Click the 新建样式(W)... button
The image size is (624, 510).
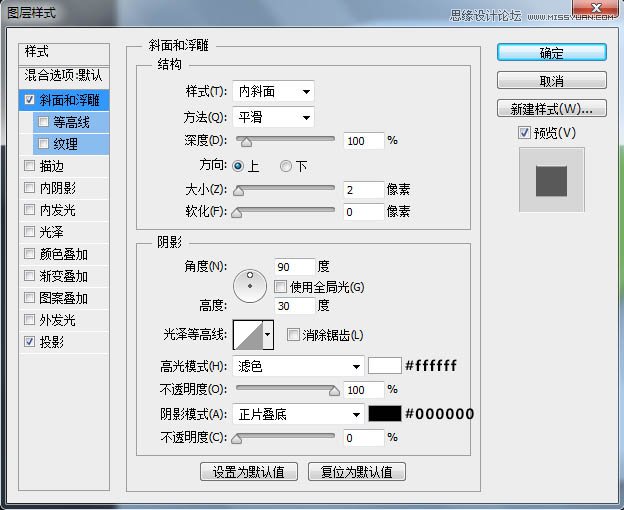[552, 108]
